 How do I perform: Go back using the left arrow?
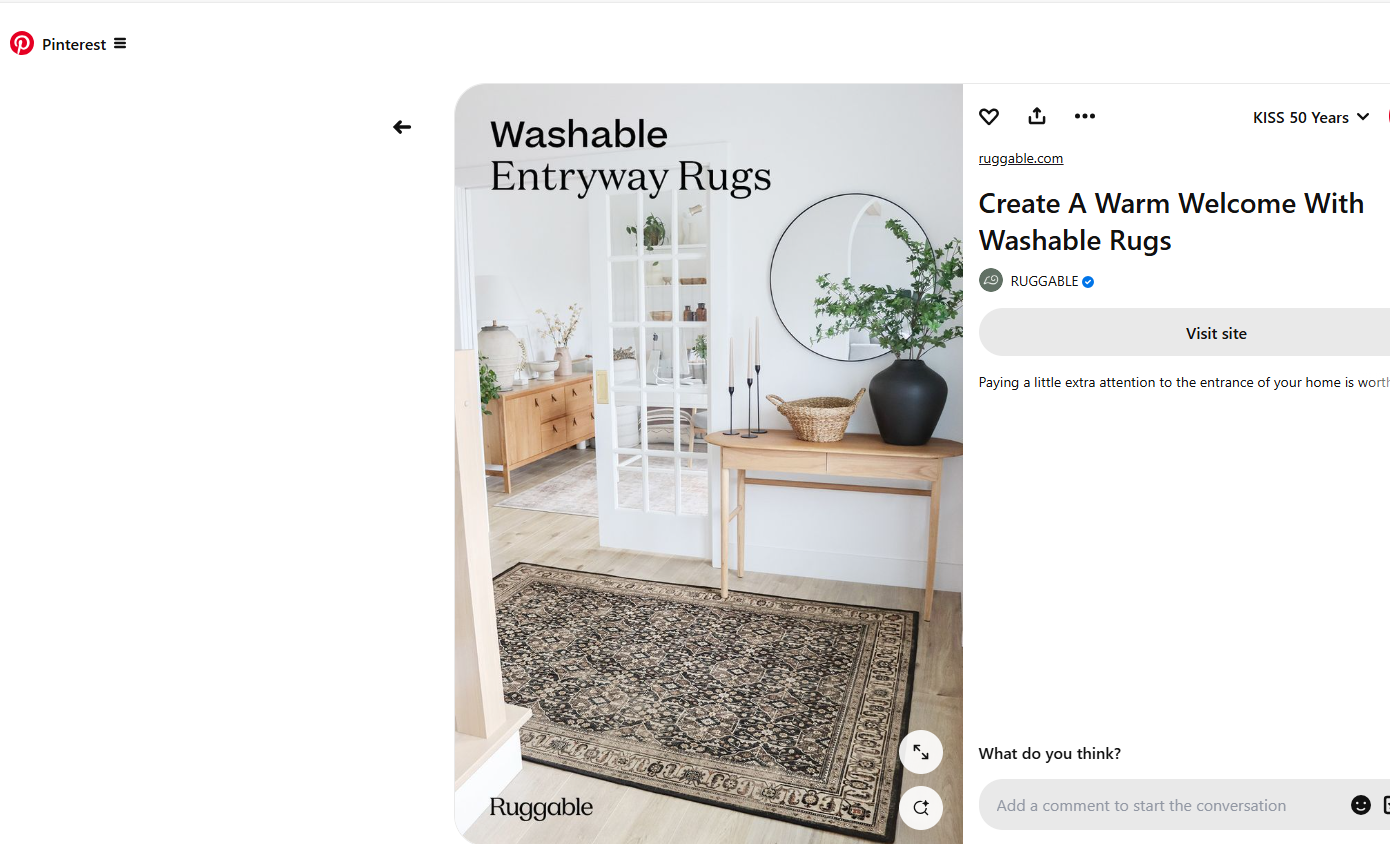point(402,127)
